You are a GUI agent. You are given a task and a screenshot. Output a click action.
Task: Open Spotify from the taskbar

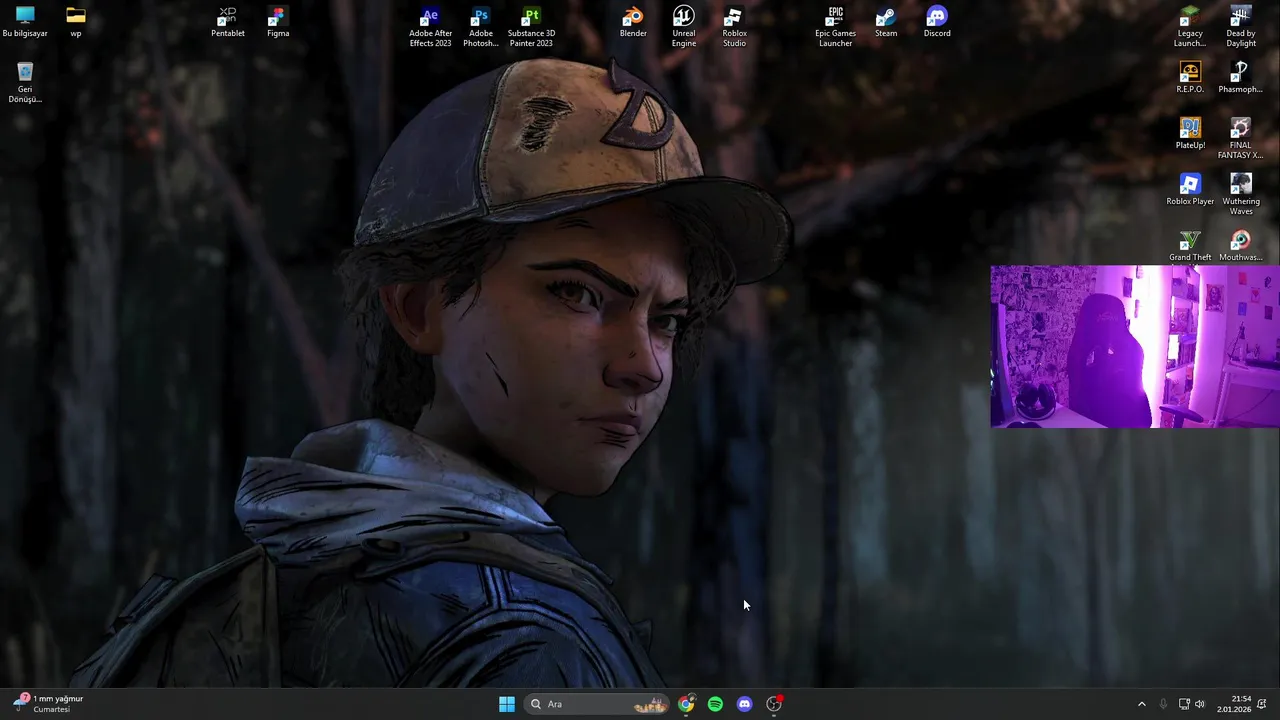pyautogui.click(x=715, y=704)
